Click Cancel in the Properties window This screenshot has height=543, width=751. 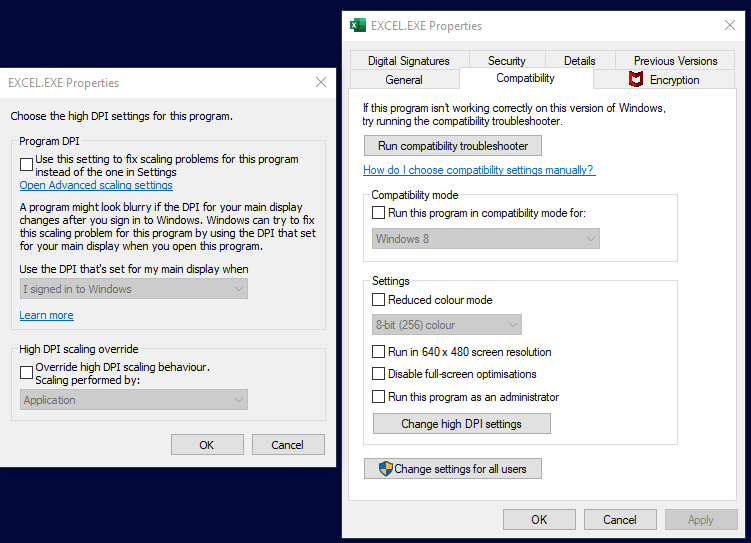[620, 520]
